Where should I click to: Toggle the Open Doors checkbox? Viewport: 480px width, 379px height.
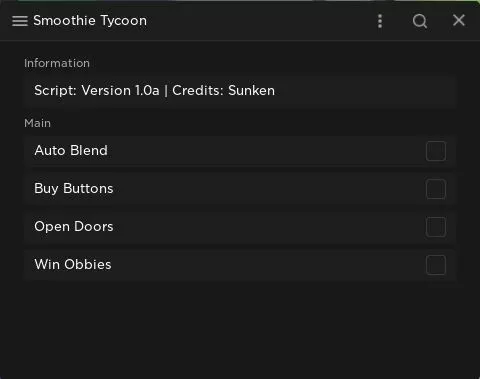[x=436, y=227]
